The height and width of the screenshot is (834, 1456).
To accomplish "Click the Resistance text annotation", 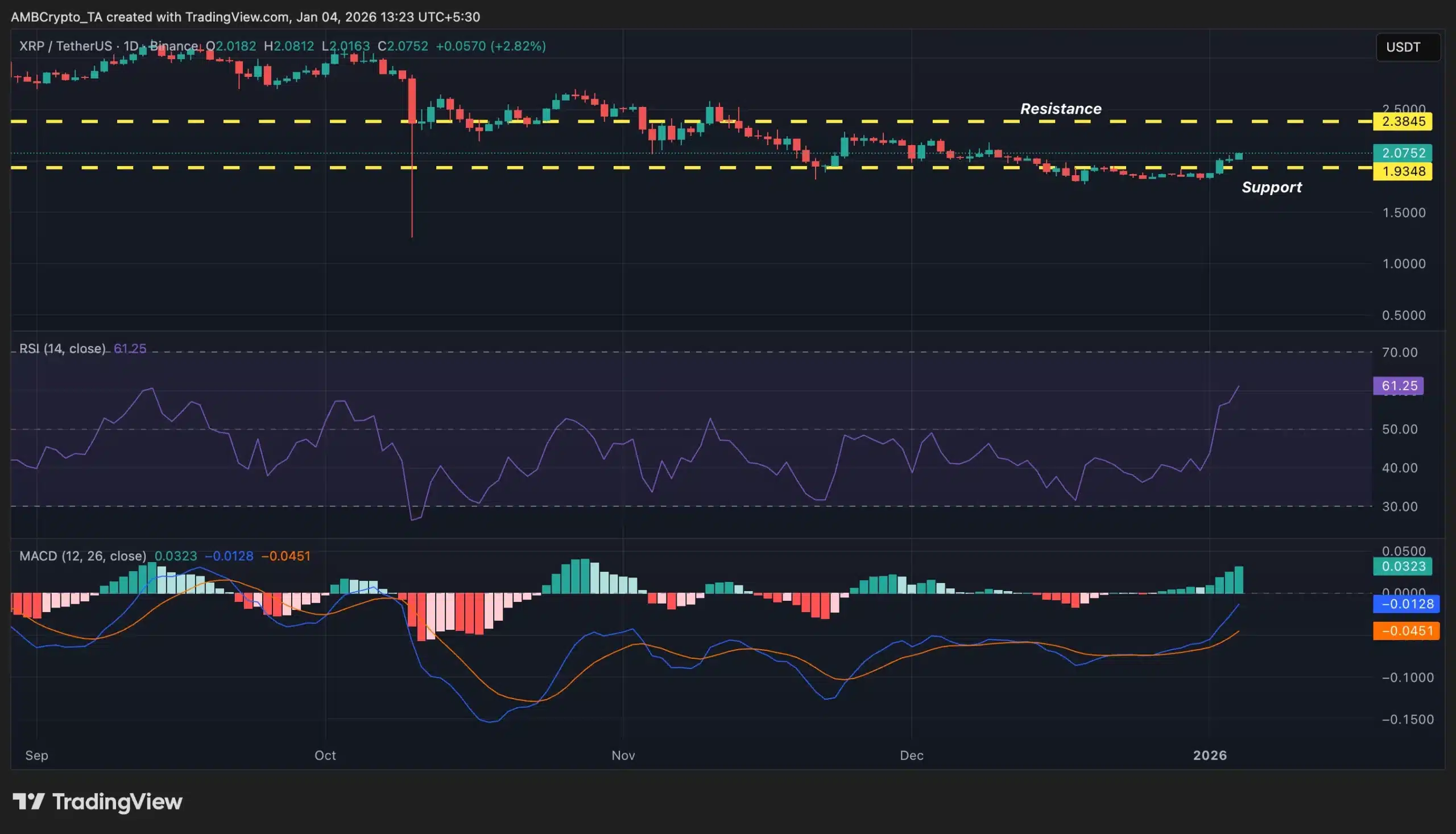I will pyautogui.click(x=1060, y=108).
